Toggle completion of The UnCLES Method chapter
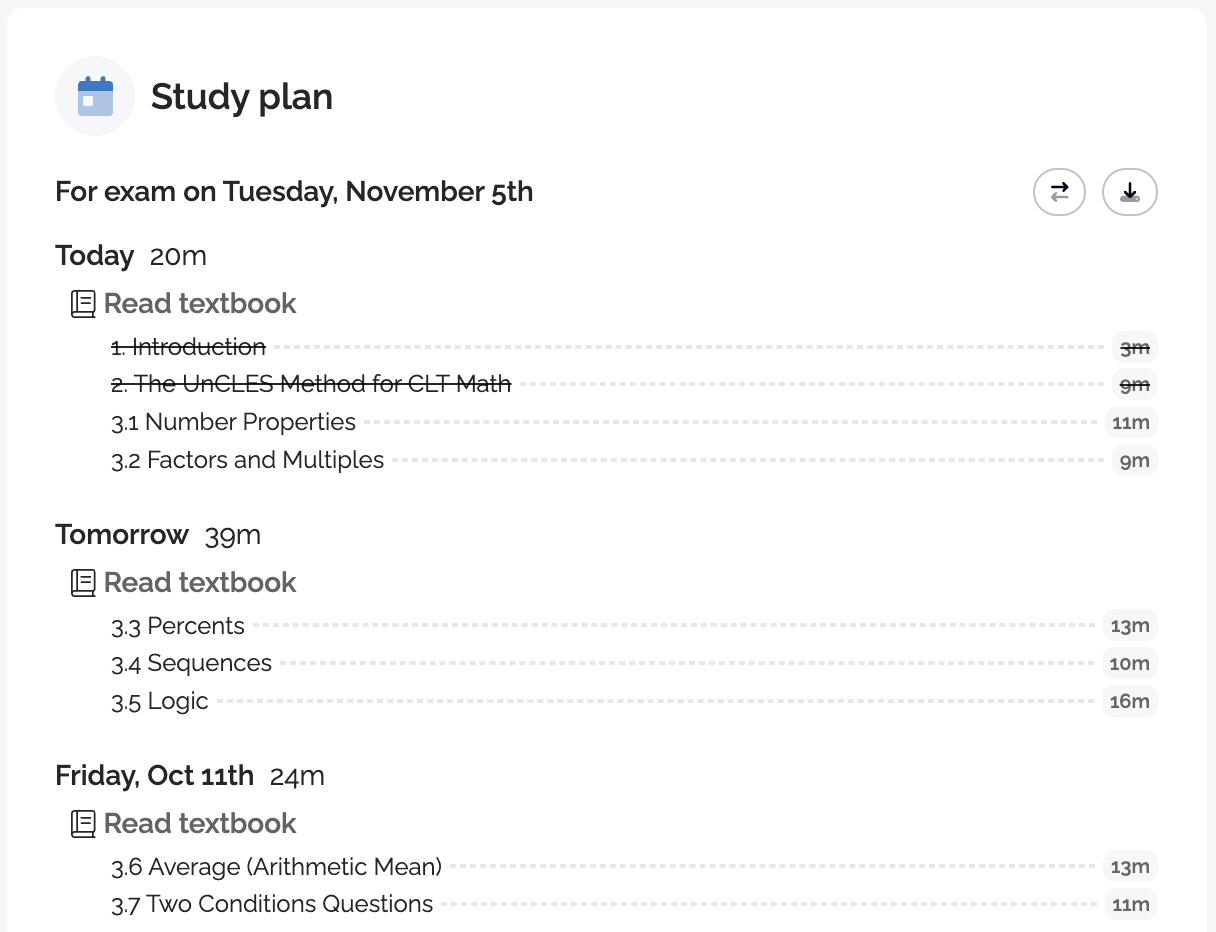 (310, 384)
